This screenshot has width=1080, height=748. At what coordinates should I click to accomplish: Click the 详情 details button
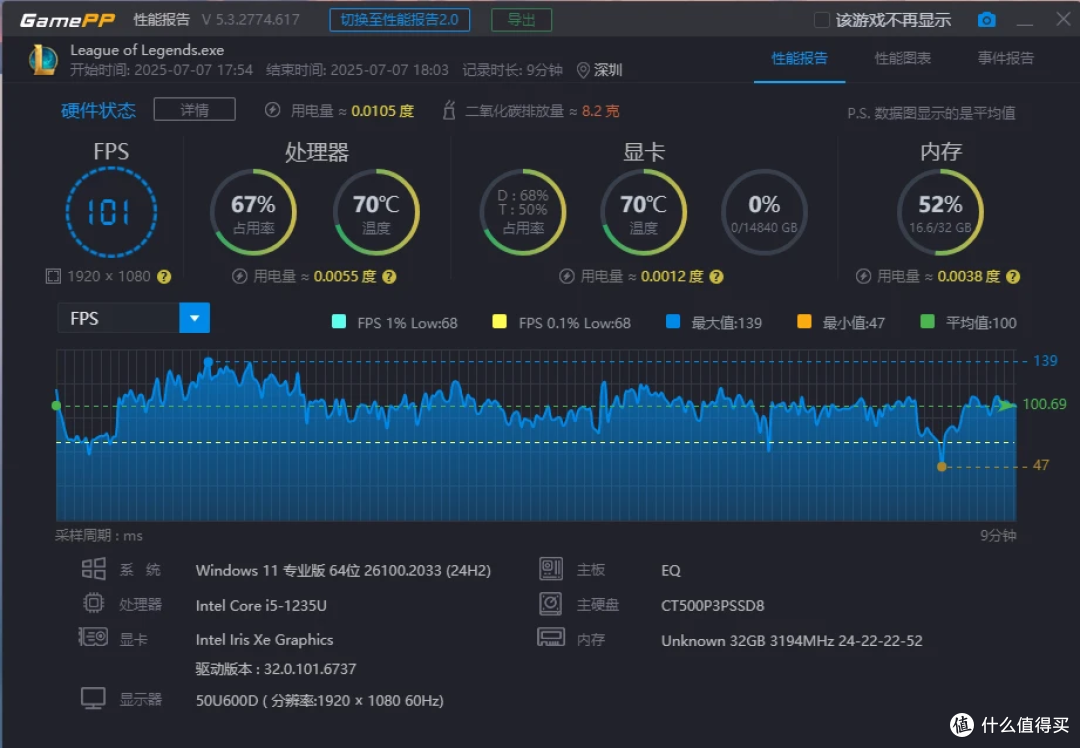tap(195, 110)
